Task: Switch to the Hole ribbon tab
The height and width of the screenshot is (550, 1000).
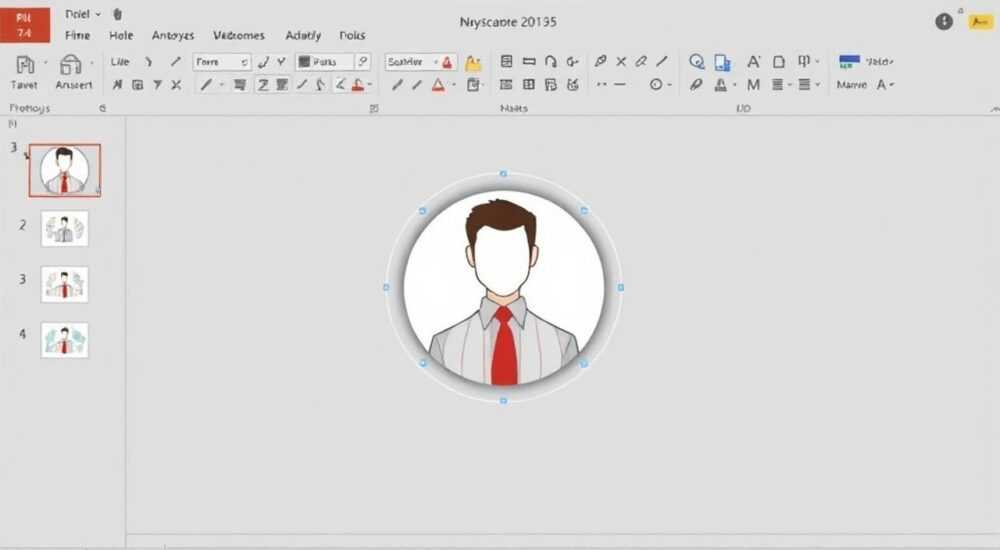Action: point(121,35)
